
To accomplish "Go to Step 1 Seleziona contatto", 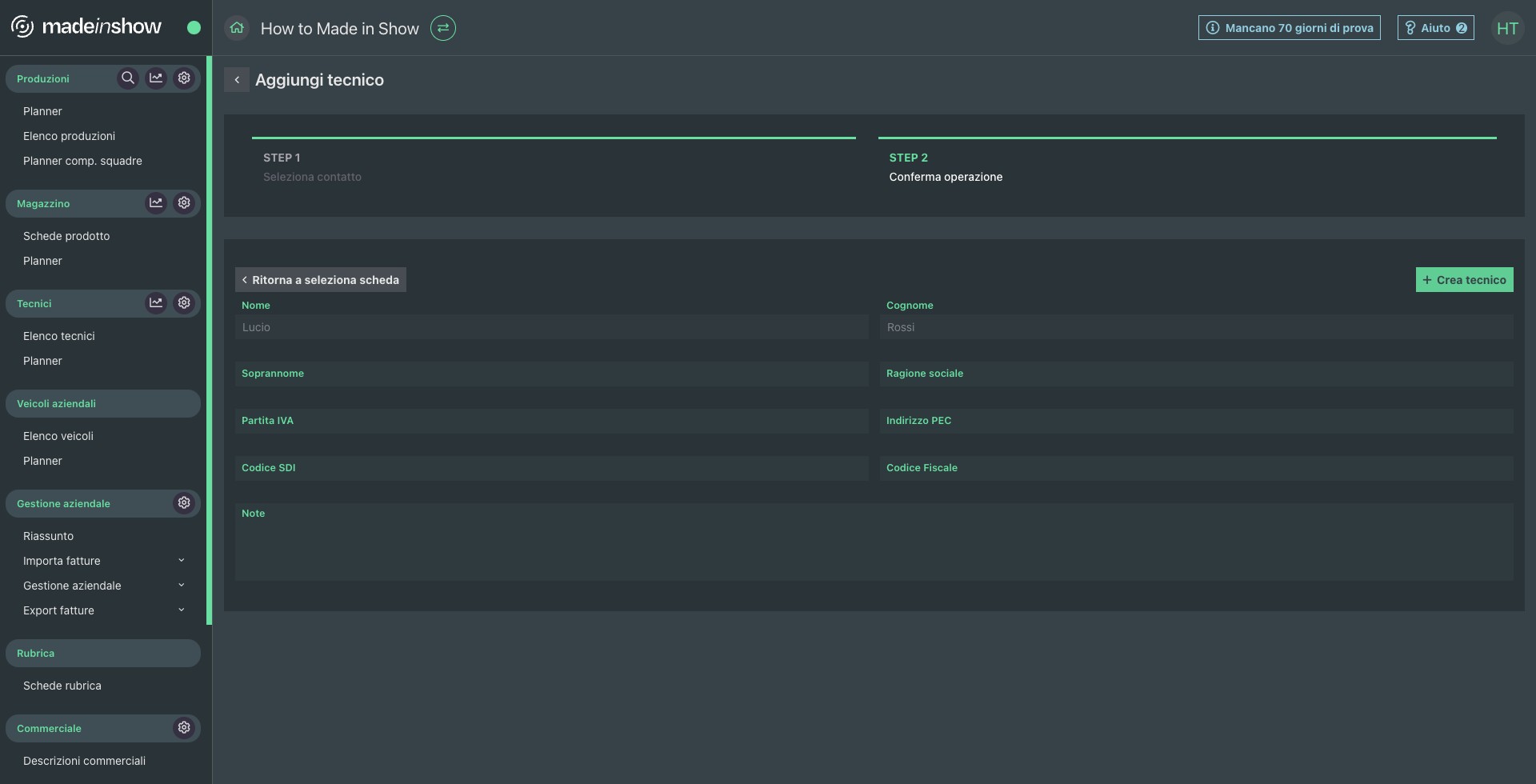I will pyautogui.click(x=312, y=167).
